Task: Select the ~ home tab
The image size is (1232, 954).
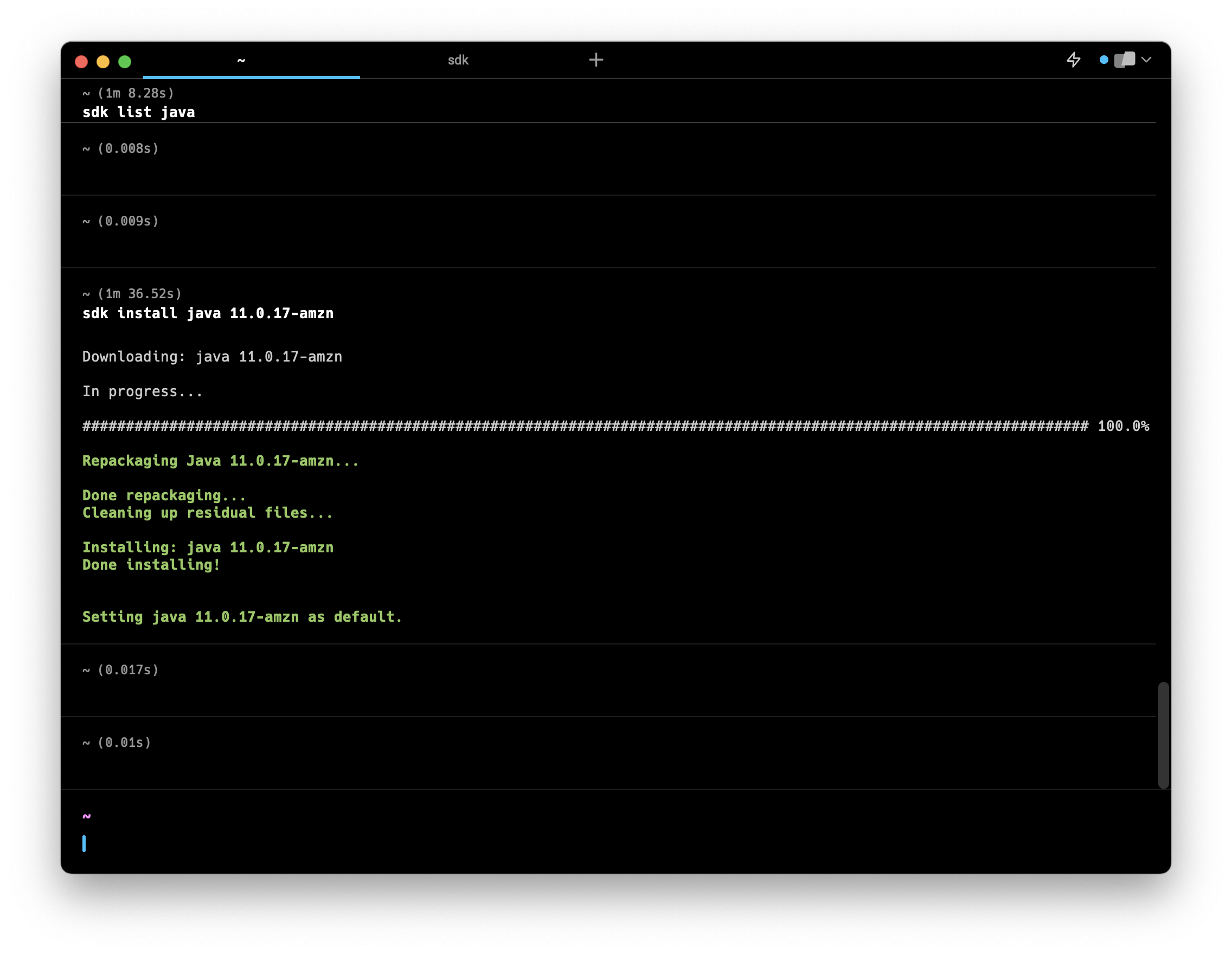Action: coord(241,60)
